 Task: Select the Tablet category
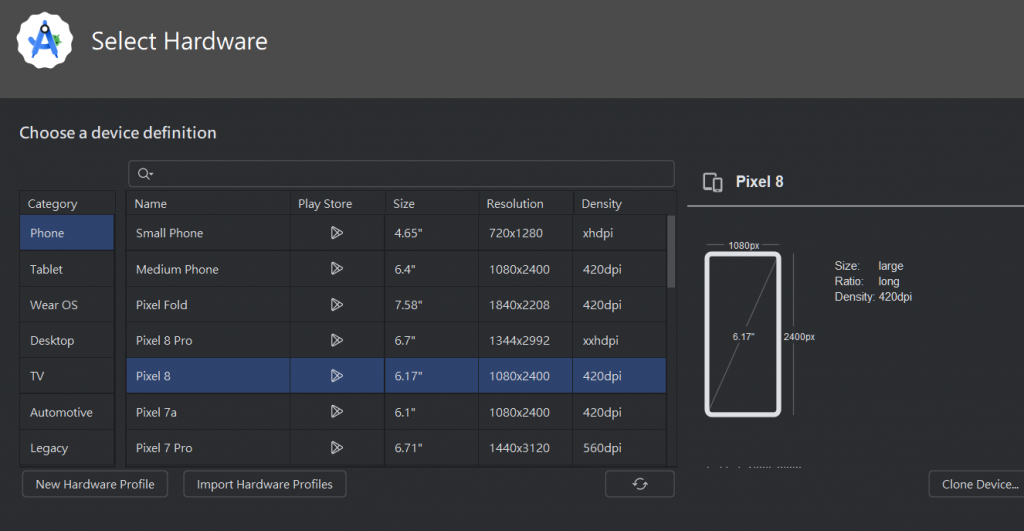coord(47,269)
